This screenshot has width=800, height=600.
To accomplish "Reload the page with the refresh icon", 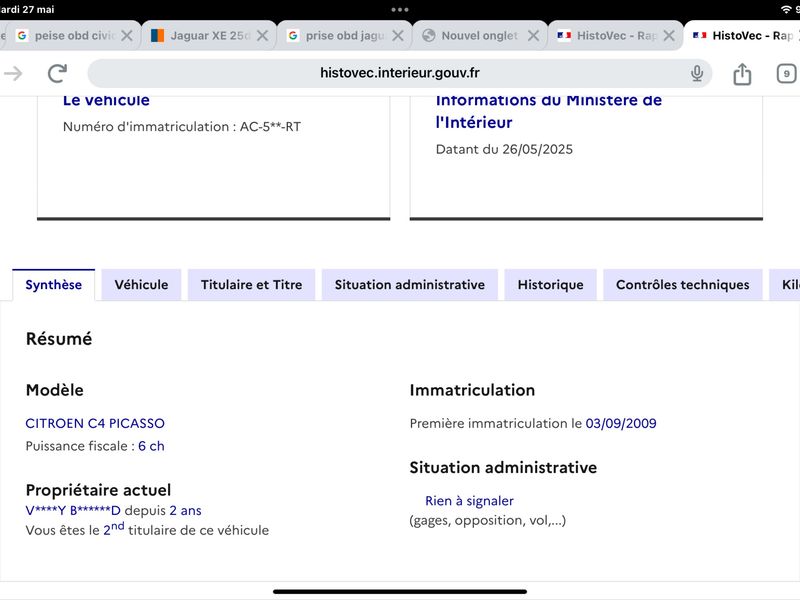I will [57, 73].
